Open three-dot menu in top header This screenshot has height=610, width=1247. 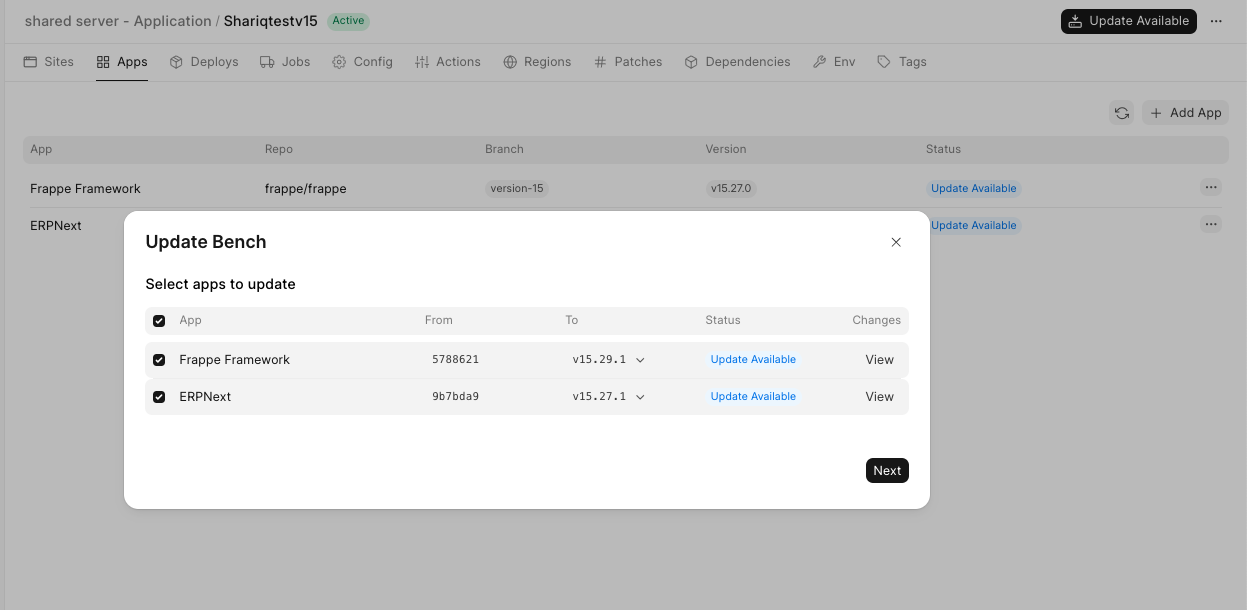point(1216,21)
